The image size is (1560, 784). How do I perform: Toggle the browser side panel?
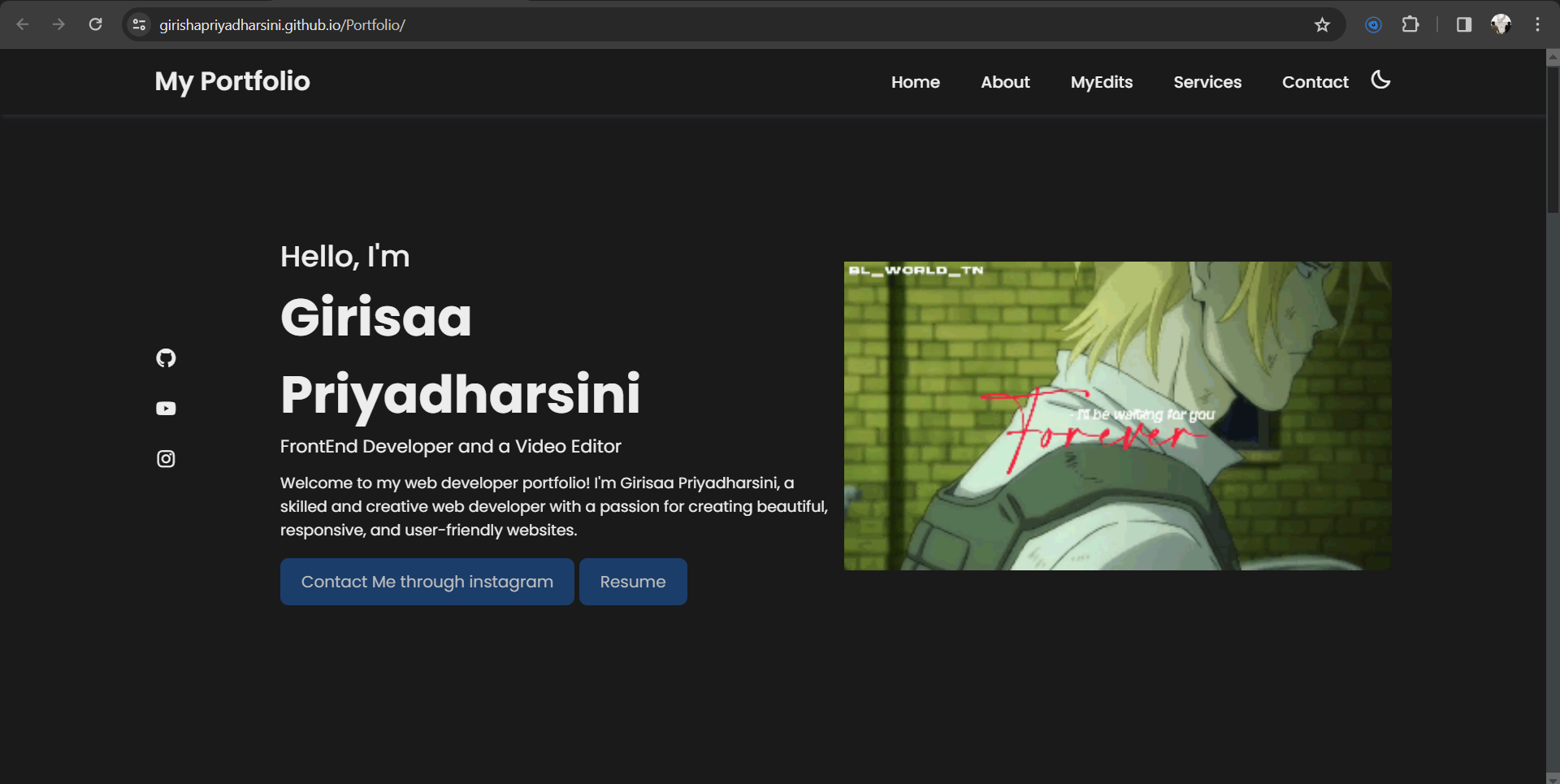click(x=1463, y=24)
